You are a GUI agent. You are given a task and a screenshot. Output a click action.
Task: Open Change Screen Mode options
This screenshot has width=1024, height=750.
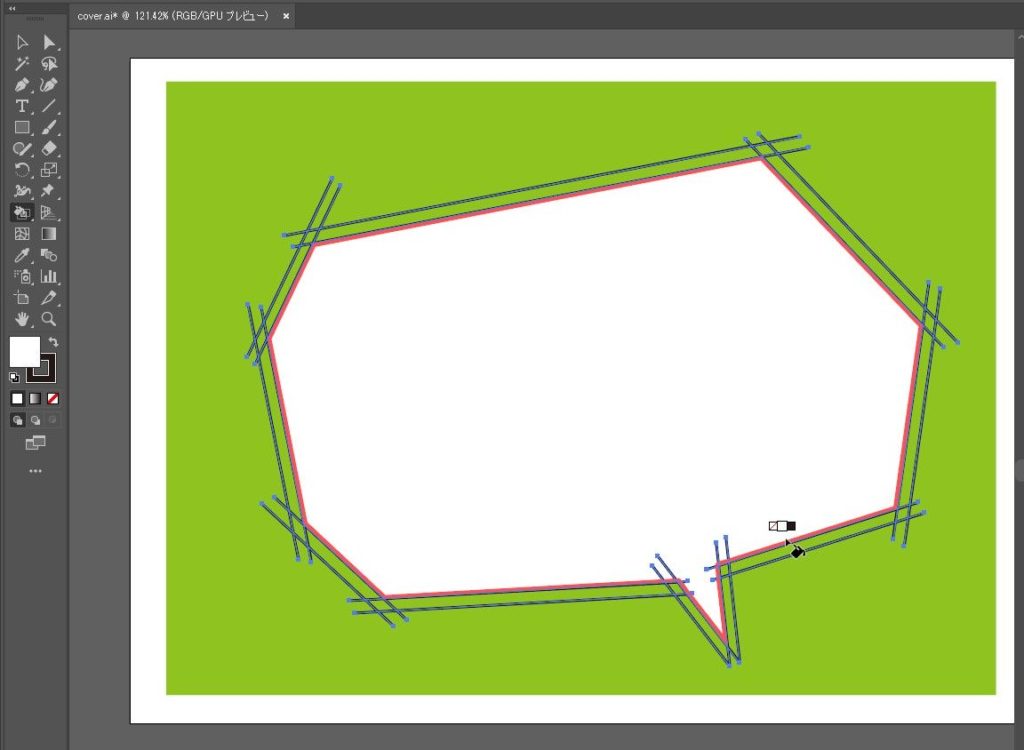(35, 443)
